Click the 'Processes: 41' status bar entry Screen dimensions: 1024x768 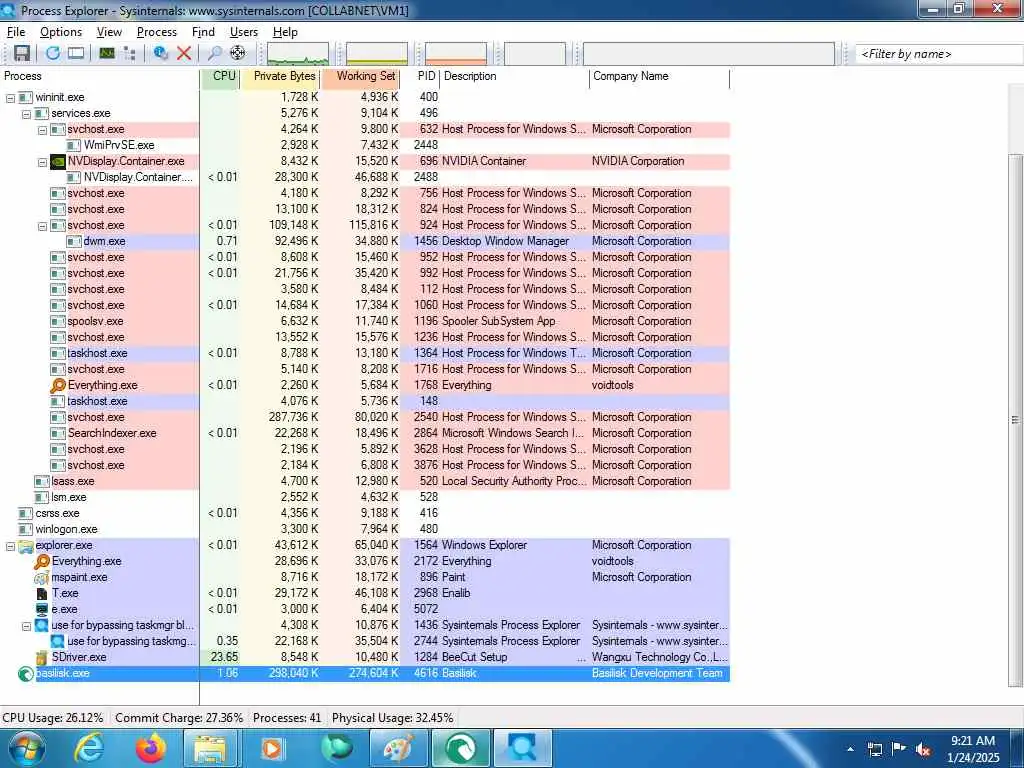point(287,718)
